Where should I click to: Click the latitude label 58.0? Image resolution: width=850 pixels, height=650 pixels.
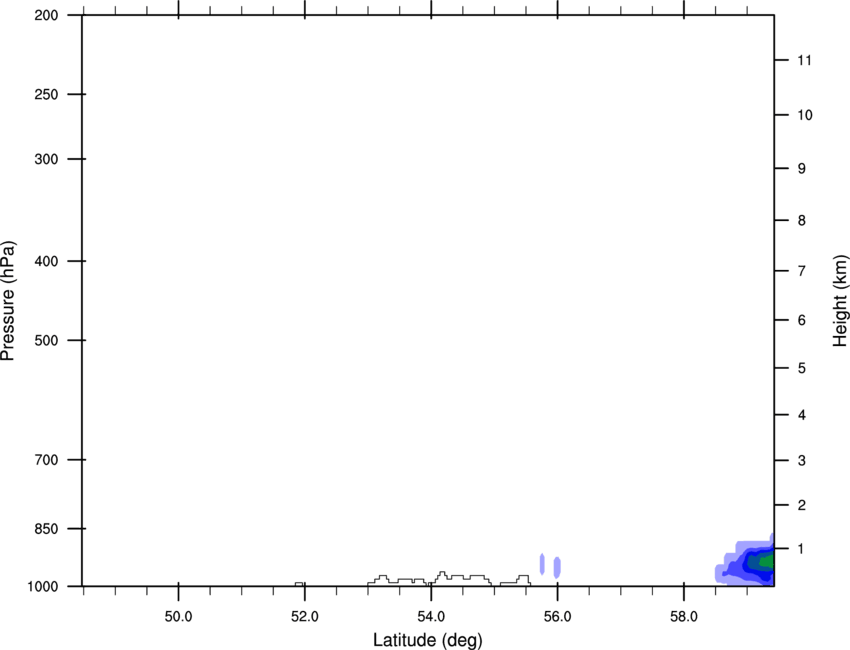684,617
